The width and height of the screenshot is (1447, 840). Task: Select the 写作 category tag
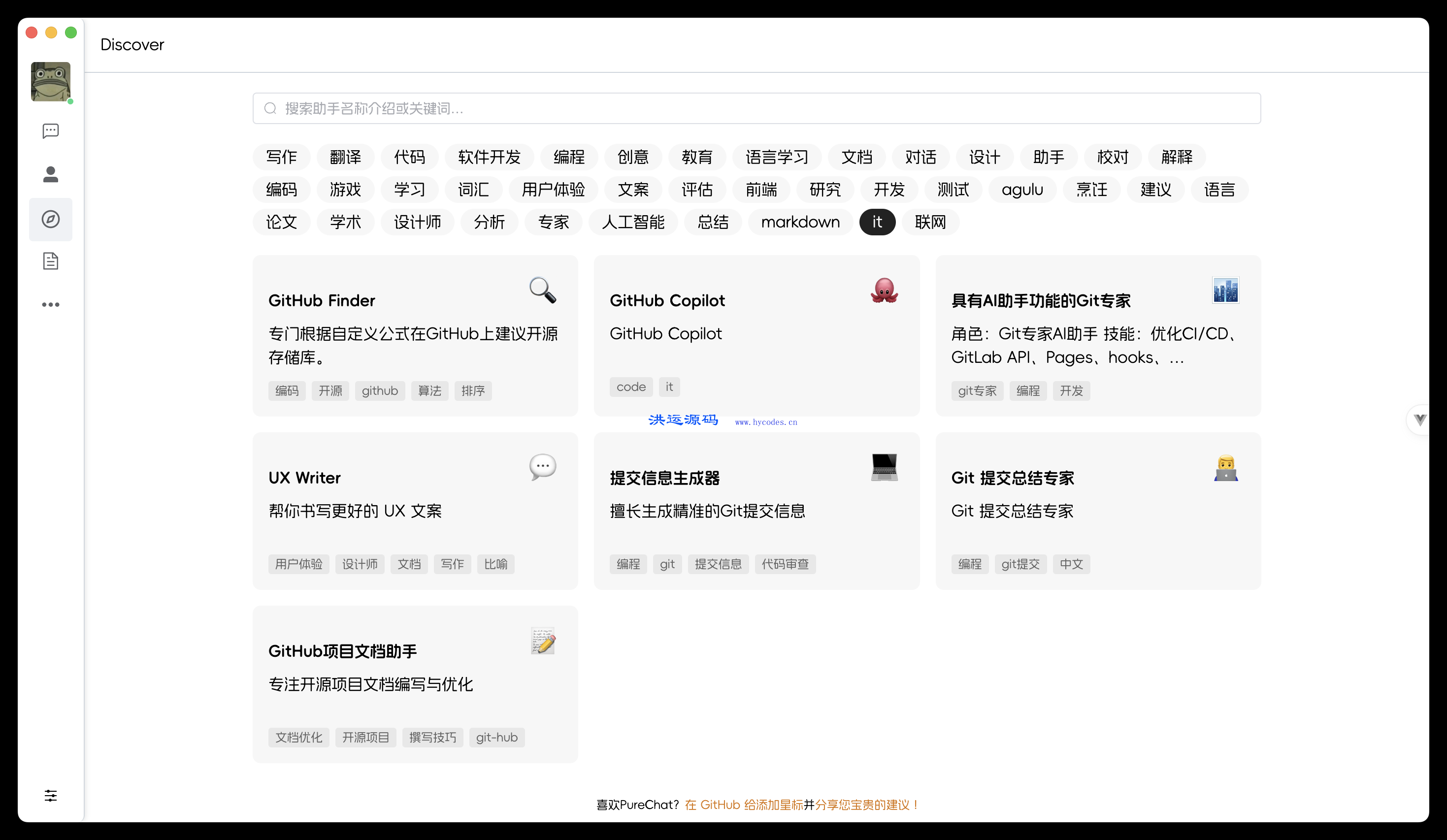click(x=281, y=157)
